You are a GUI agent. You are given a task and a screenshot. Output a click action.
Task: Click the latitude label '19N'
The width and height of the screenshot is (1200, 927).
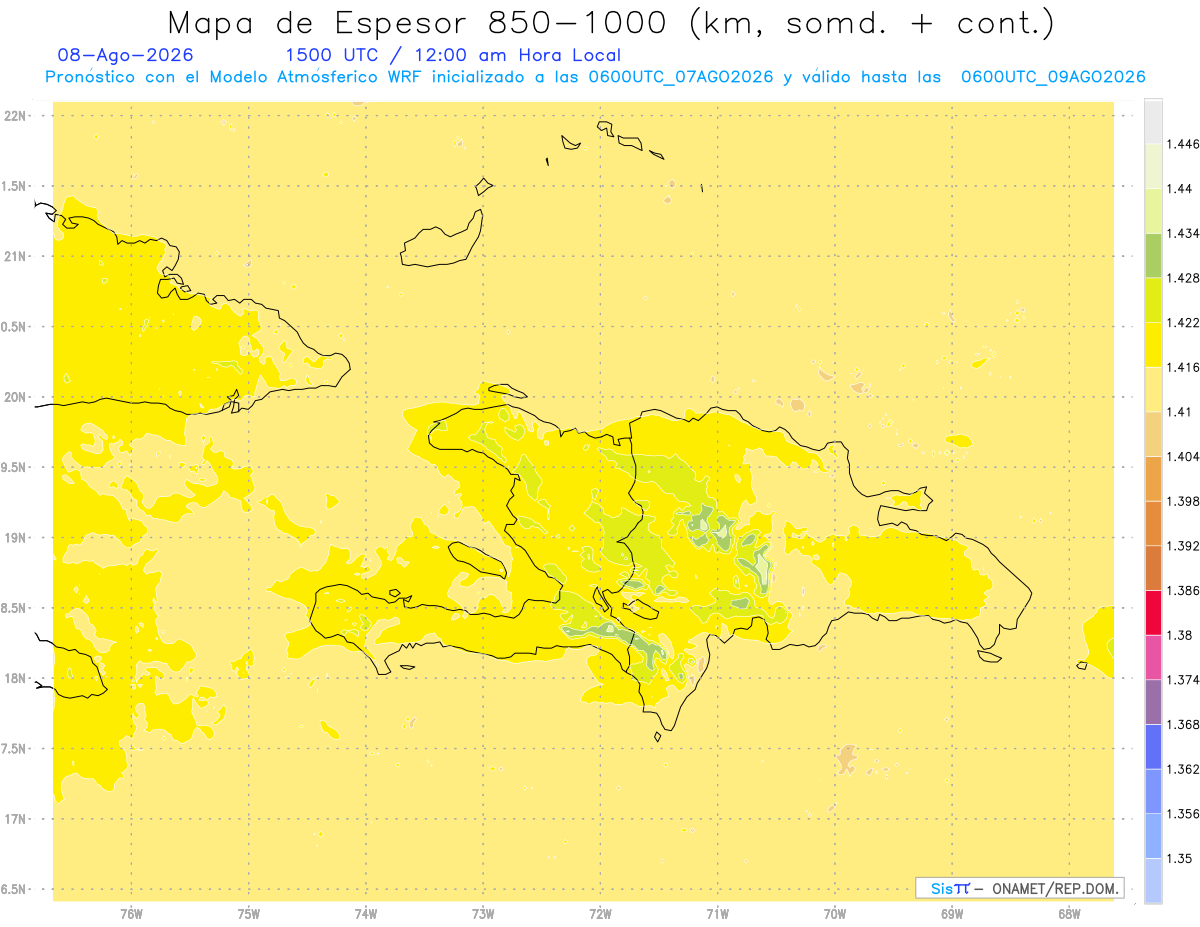[x=15, y=537]
